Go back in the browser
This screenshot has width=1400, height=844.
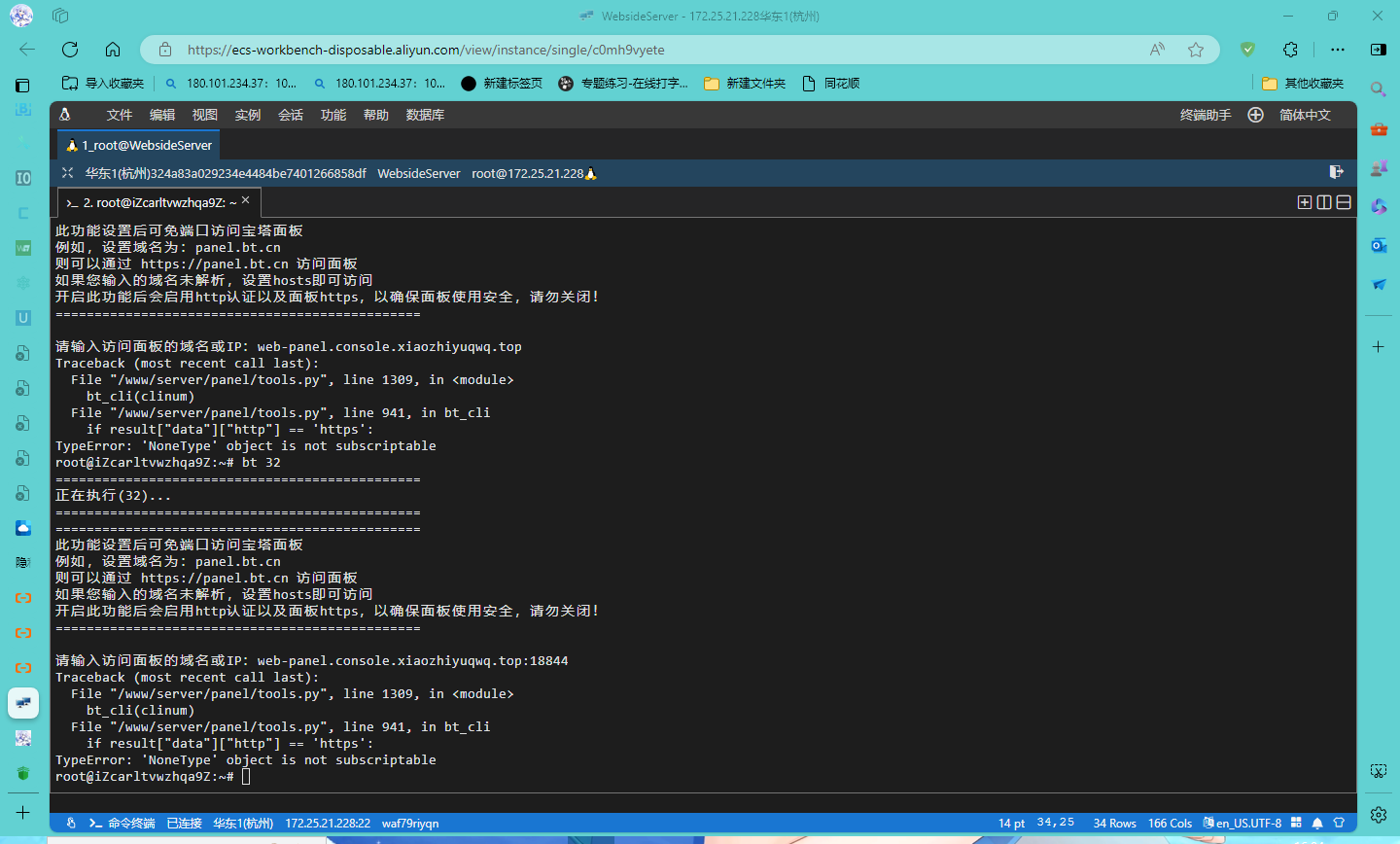coord(27,50)
